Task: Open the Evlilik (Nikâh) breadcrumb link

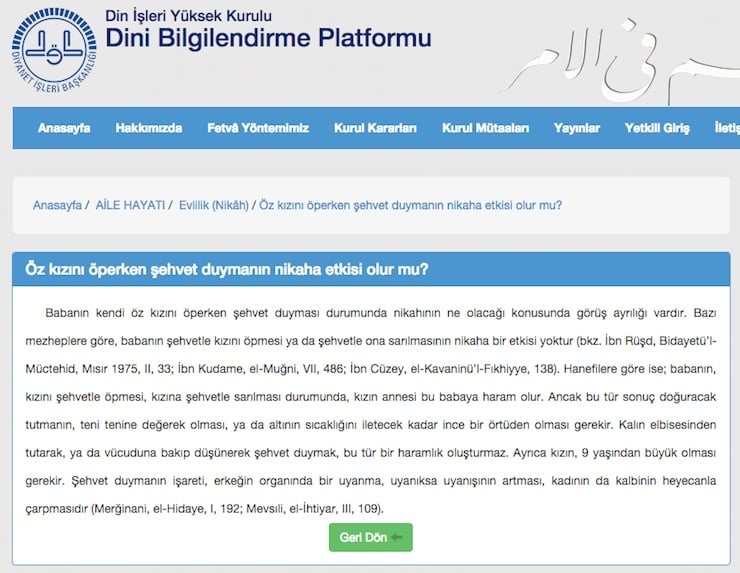Action: click(x=214, y=205)
